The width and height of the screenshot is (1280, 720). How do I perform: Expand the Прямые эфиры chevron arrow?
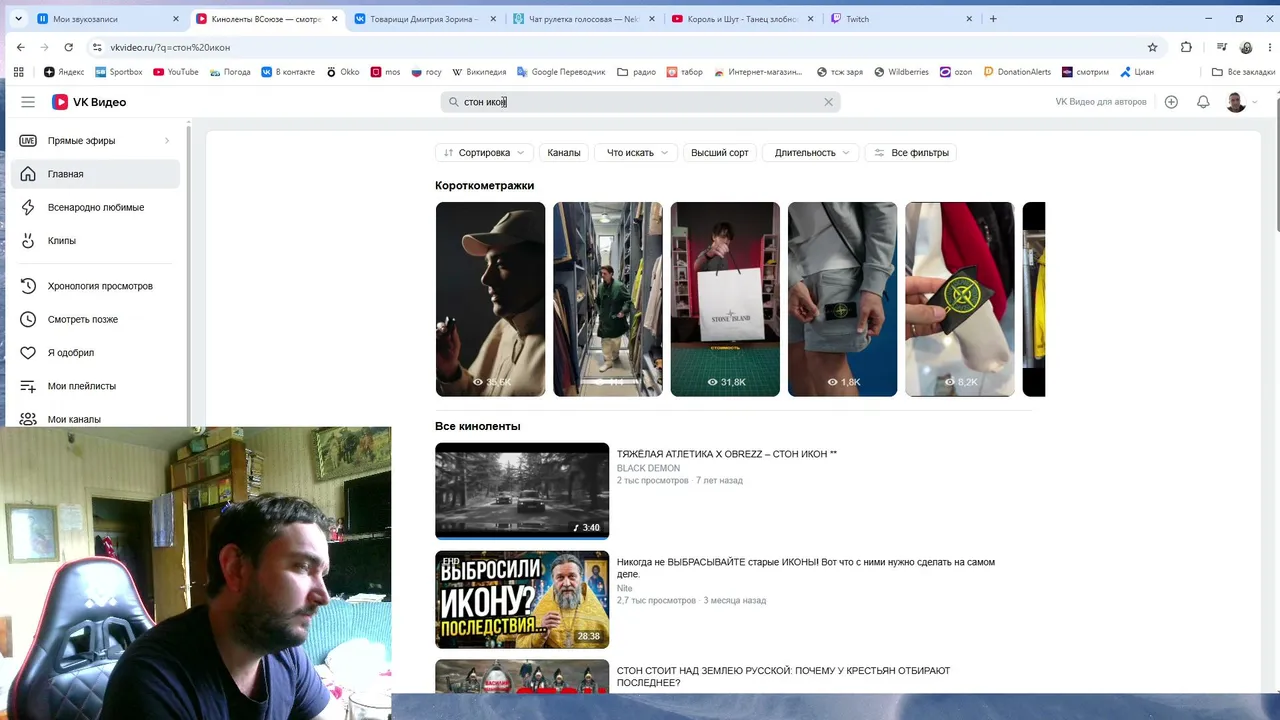[167, 141]
